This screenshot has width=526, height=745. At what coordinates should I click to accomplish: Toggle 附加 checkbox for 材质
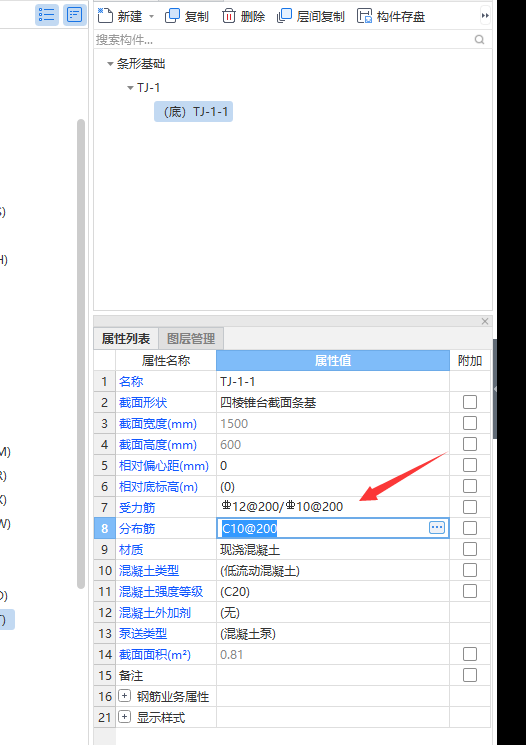(469, 549)
